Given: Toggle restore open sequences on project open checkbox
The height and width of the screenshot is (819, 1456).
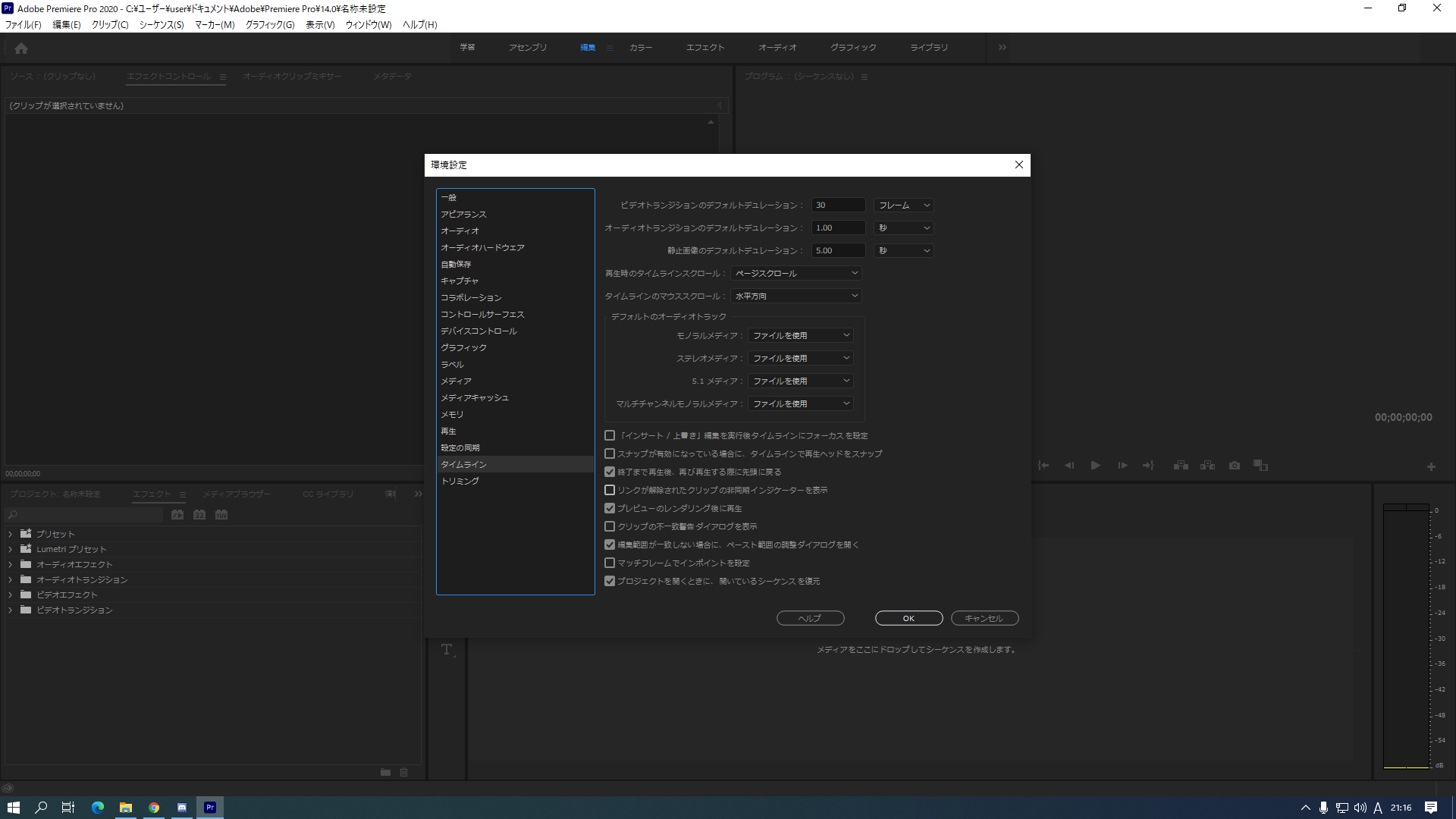Looking at the screenshot, I should coord(610,581).
